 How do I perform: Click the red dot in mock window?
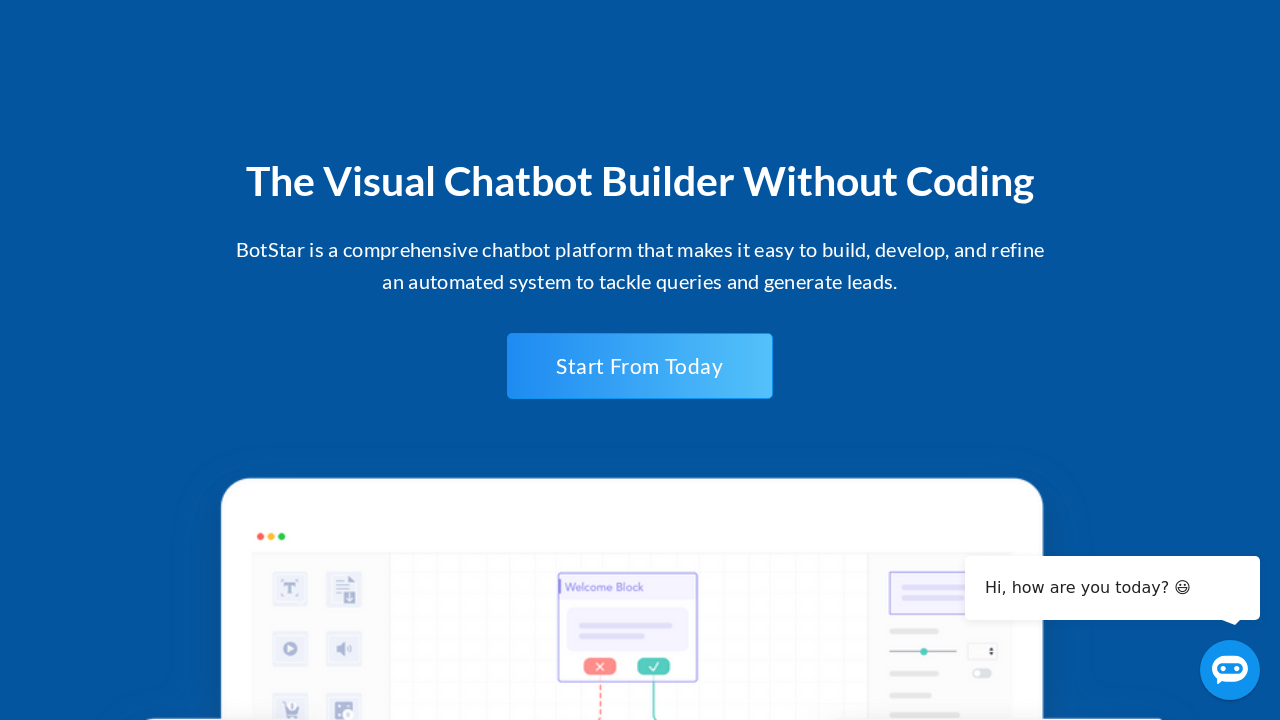coord(261,537)
